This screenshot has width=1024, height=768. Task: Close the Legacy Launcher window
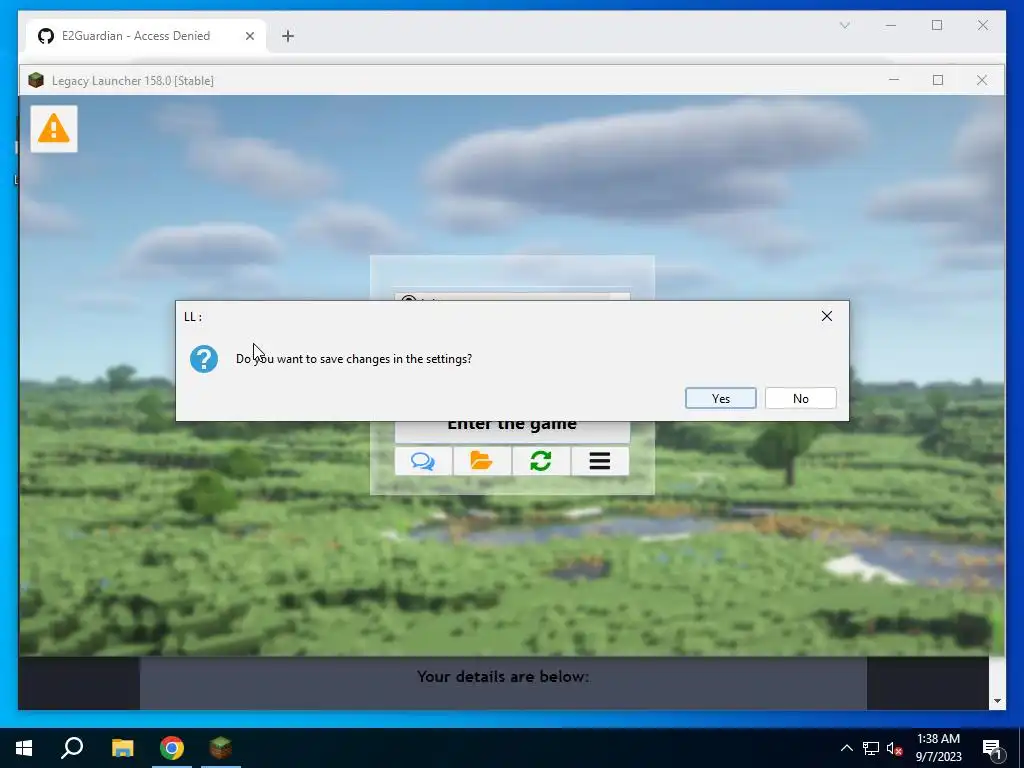tap(982, 80)
